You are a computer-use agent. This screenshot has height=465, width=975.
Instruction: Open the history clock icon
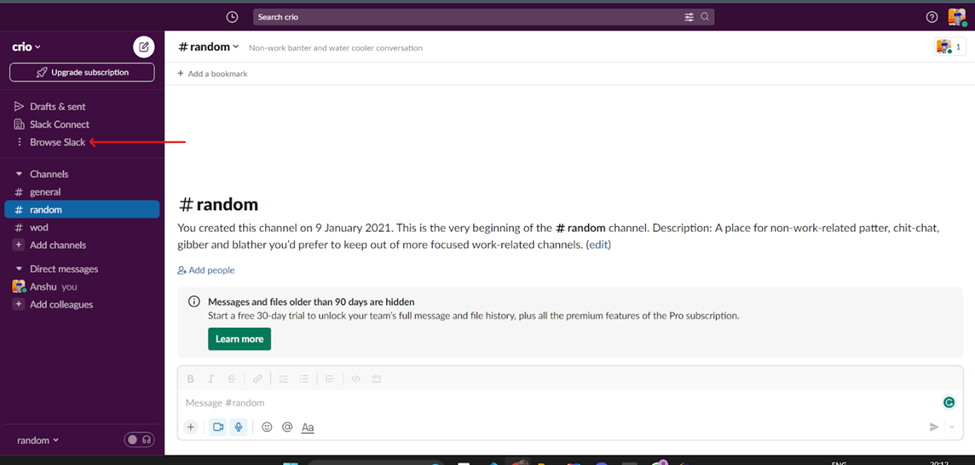point(232,17)
